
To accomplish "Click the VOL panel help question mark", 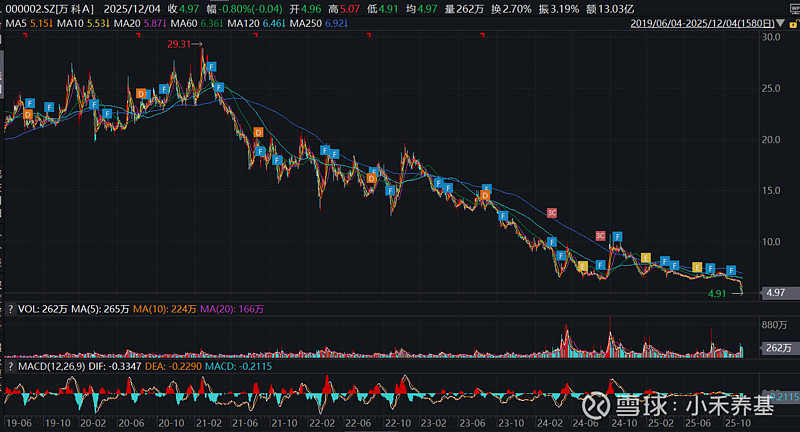I will (7, 308).
